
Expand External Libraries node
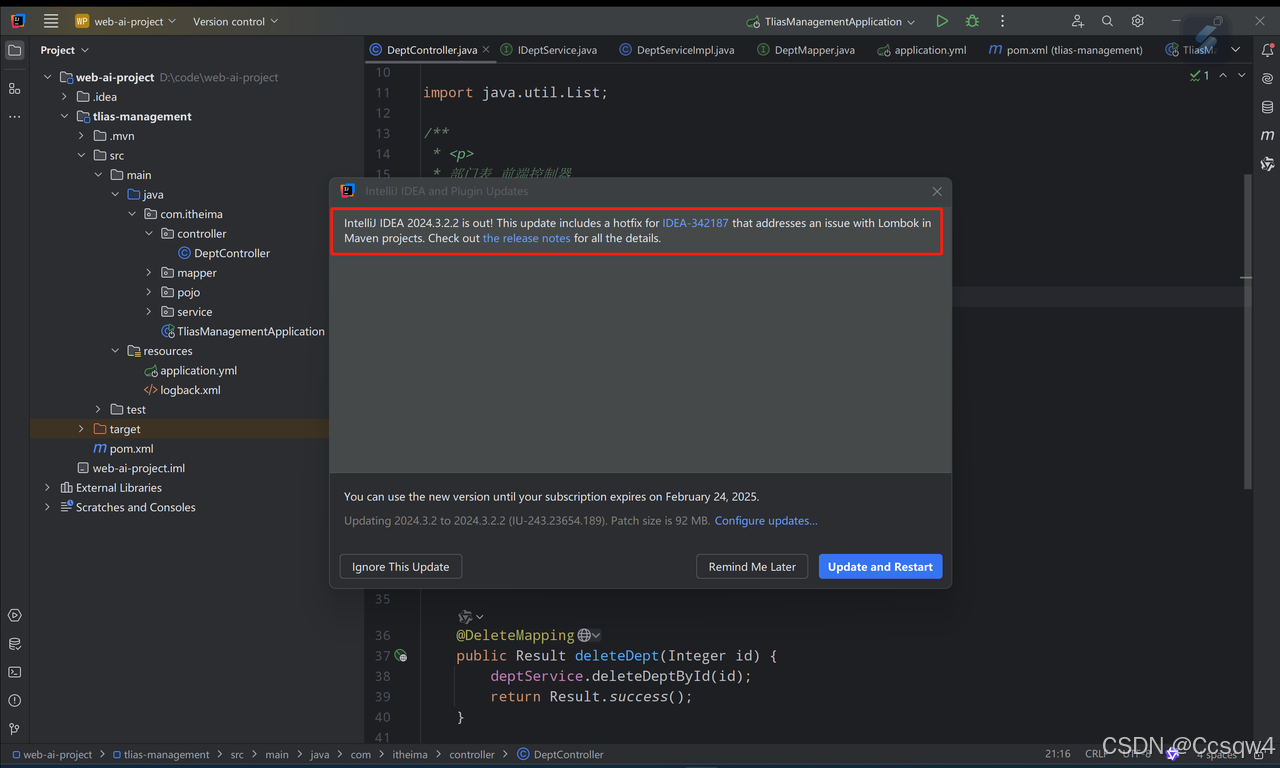click(x=47, y=488)
